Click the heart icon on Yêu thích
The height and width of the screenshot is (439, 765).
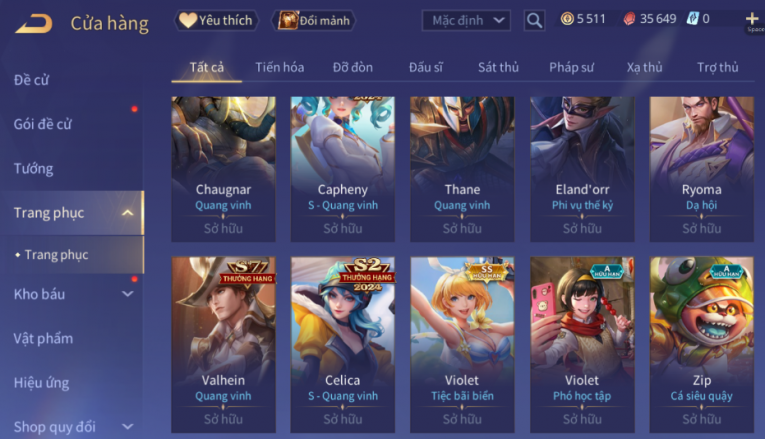pos(188,20)
